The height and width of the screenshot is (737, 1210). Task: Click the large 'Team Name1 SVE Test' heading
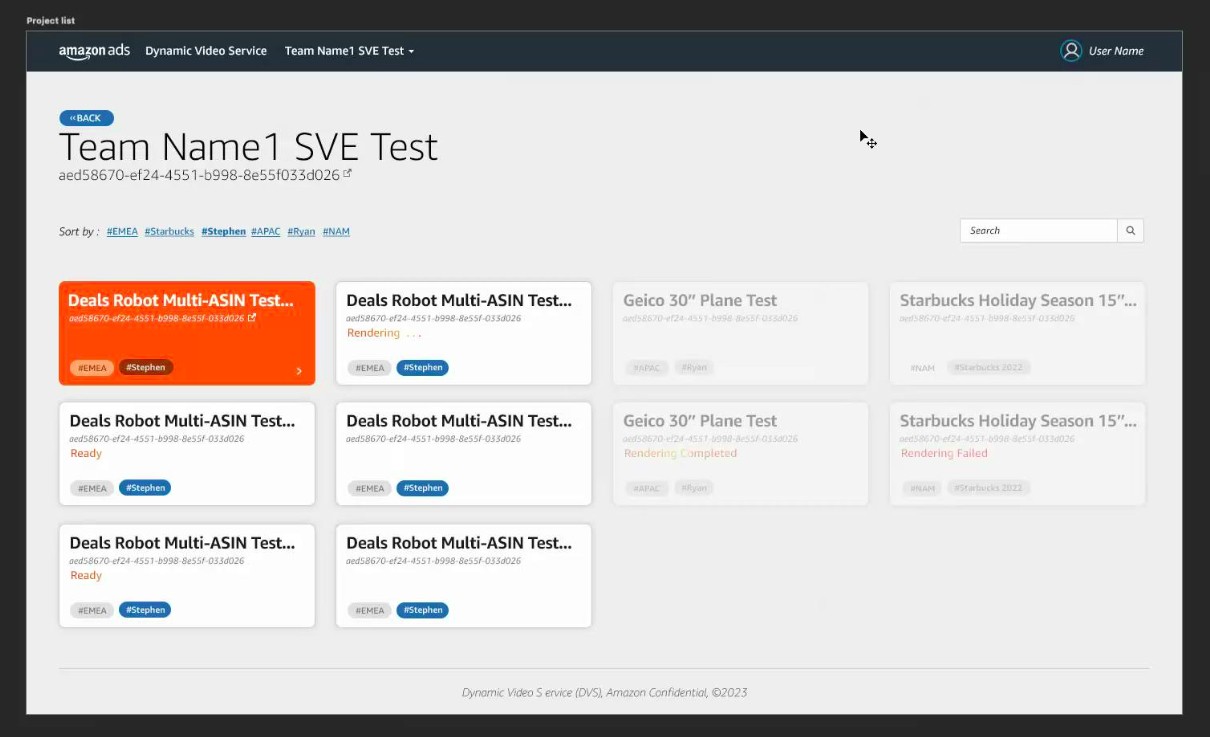coord(249,147)
